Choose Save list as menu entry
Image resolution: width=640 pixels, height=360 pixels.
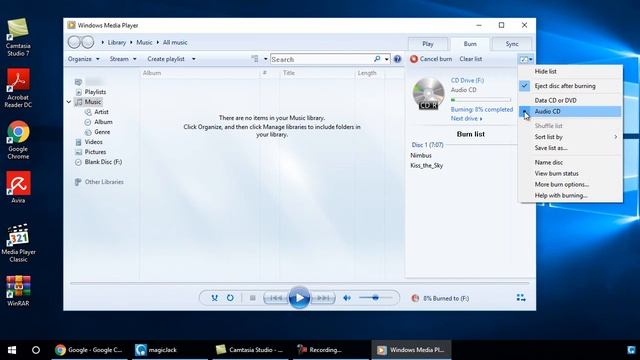click(x=570, y=148)
